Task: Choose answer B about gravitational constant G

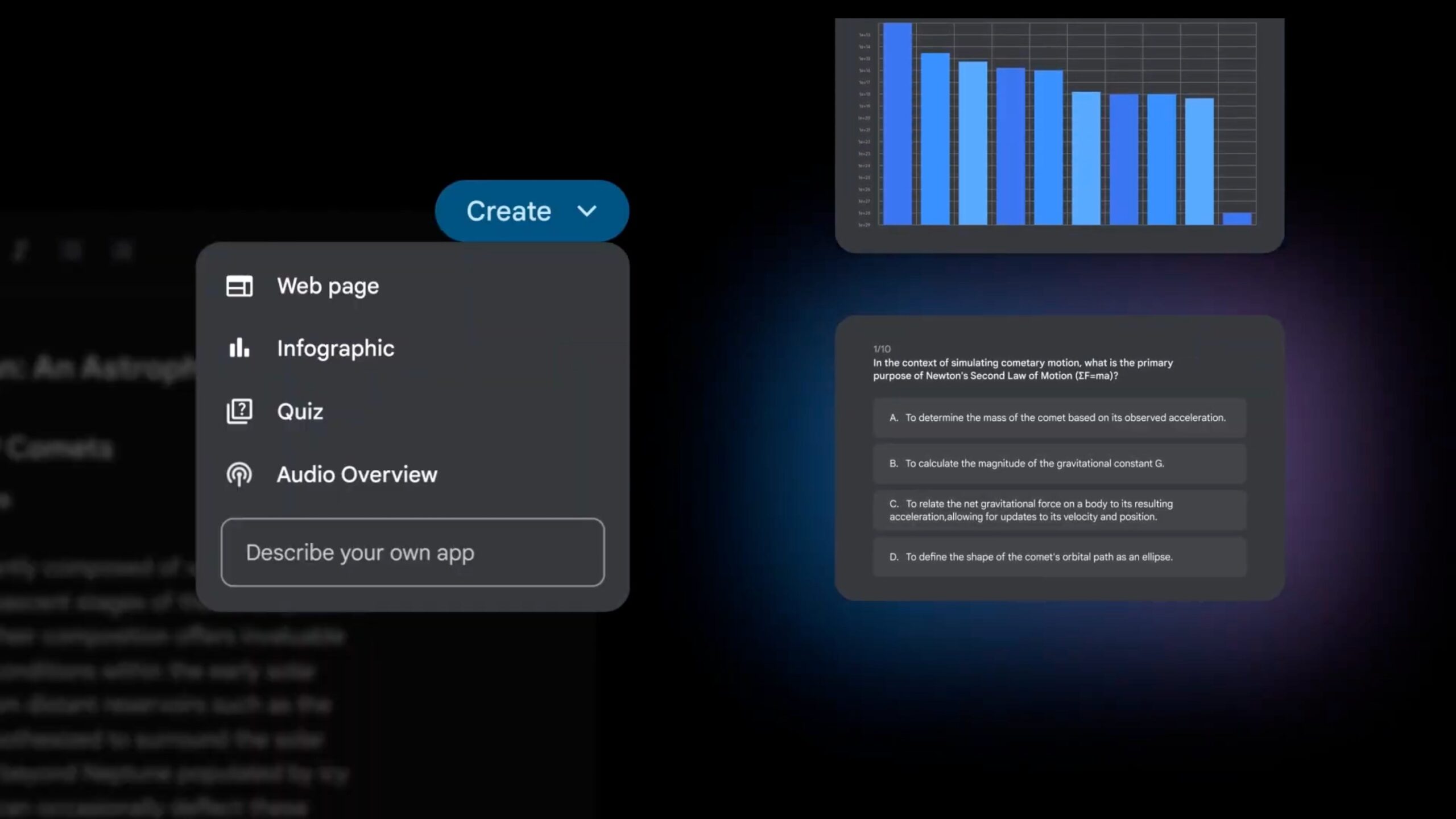Action: click(x=1059, y=464)
